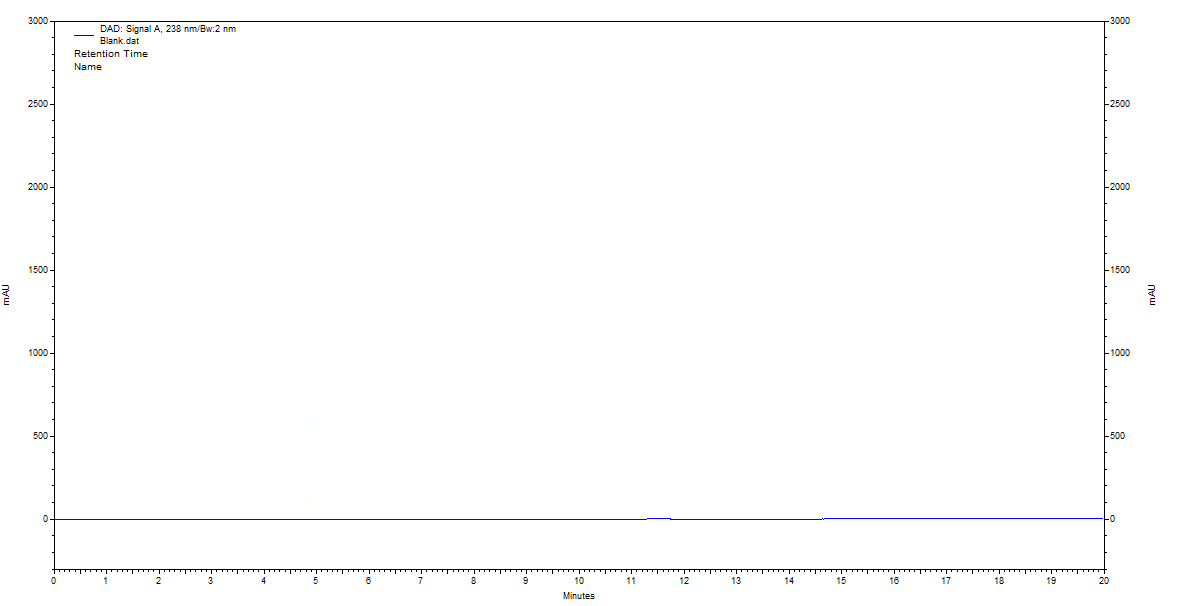Click the 15 minute x-axis tick label
The height and width of the screenshot is (606, 1177).
coord(841,580)
